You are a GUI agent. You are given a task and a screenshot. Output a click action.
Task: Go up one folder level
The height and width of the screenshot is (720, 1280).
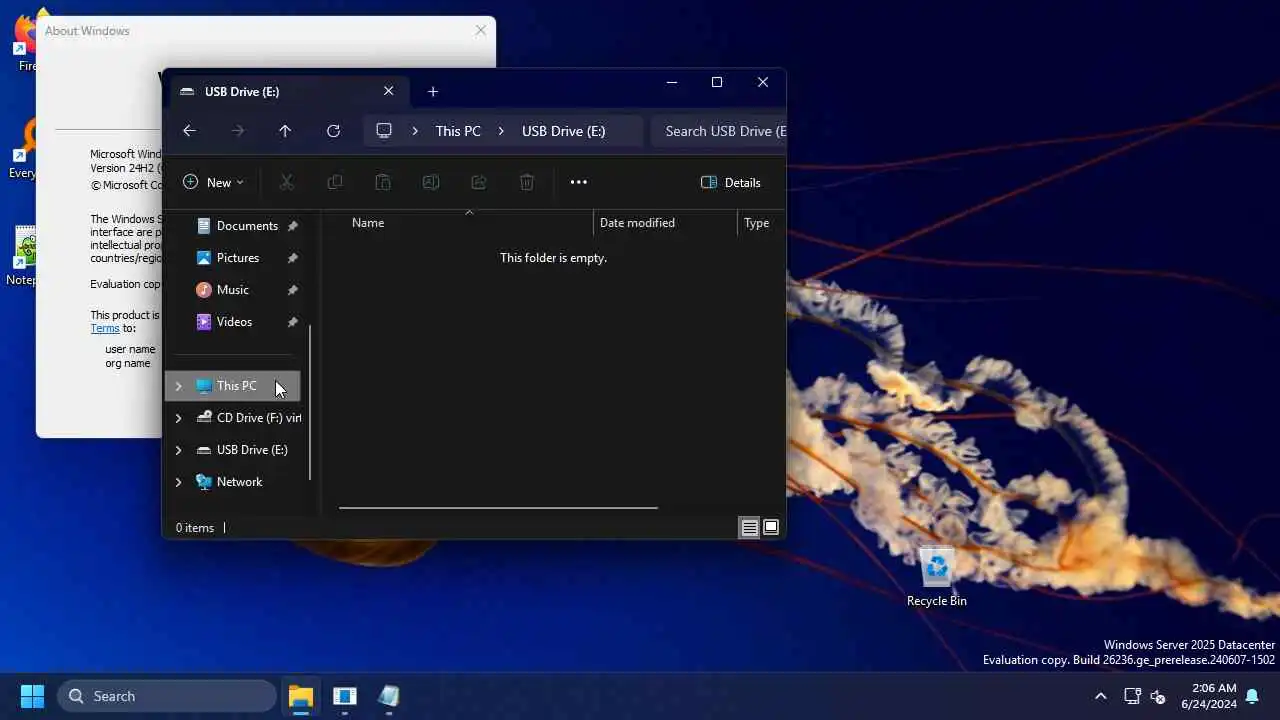click(x=285, y=131)
